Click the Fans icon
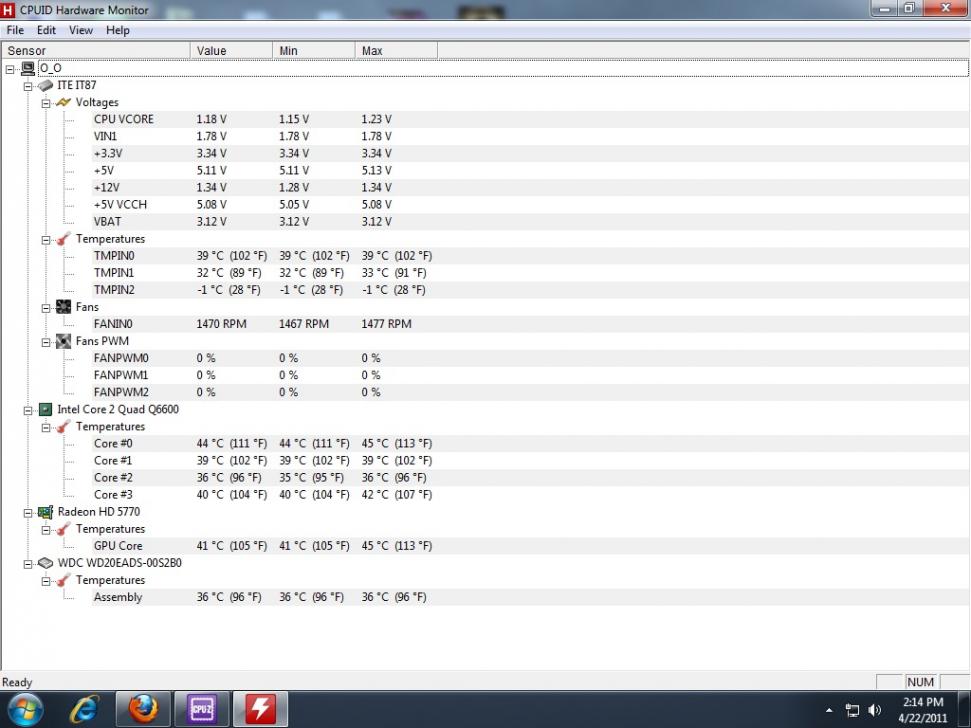This screenshot has height=728, width=971. [63, 306]
